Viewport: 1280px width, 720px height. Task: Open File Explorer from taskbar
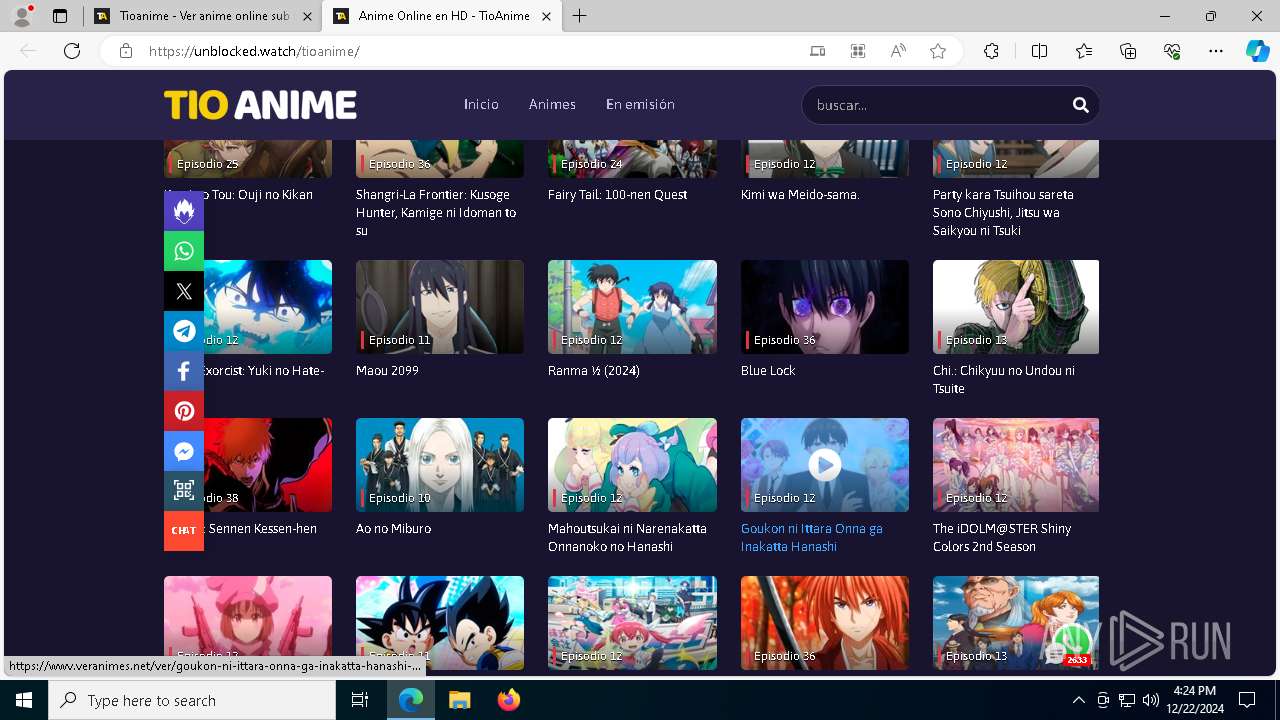[459, 700]
